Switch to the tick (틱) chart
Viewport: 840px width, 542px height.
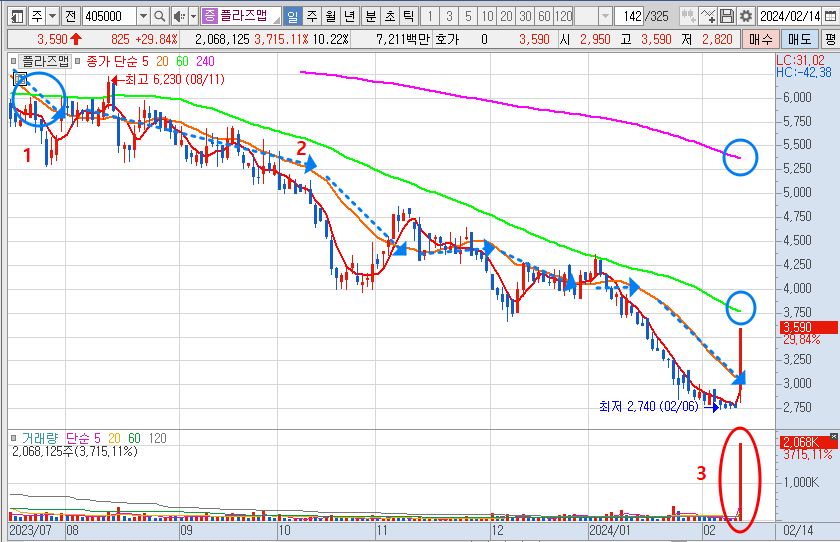tap(408, 17)
